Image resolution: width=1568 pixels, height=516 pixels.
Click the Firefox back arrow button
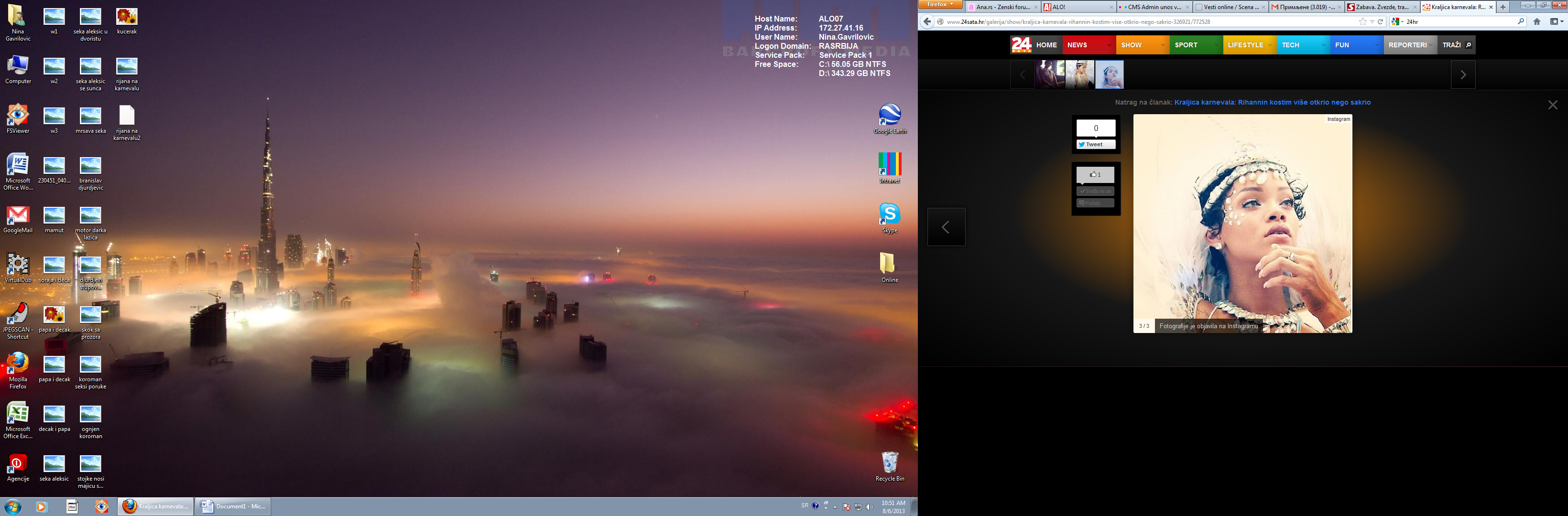click(927, 22)
